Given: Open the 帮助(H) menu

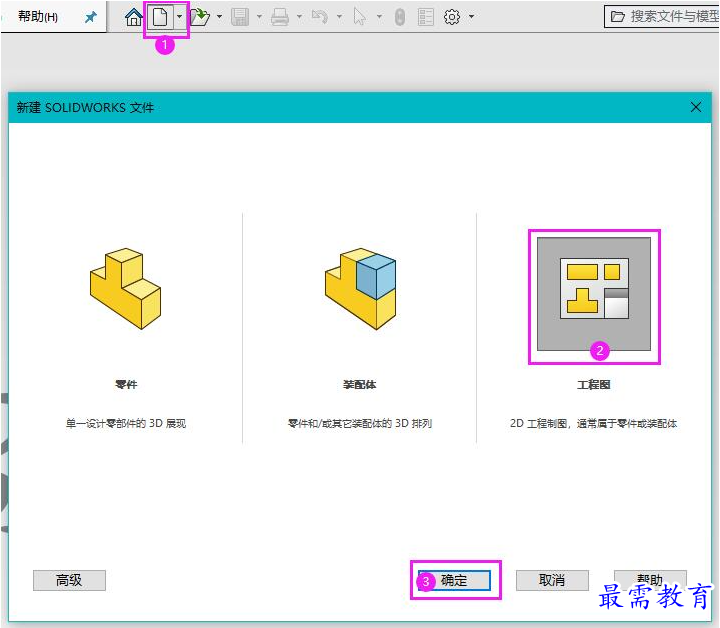Looking at the screenshot, I should pyautogui.click(x=38, y=17).
